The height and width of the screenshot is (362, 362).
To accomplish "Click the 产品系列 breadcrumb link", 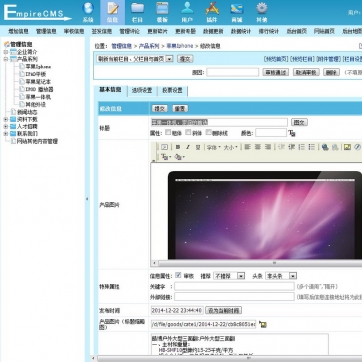I will 149,46.
